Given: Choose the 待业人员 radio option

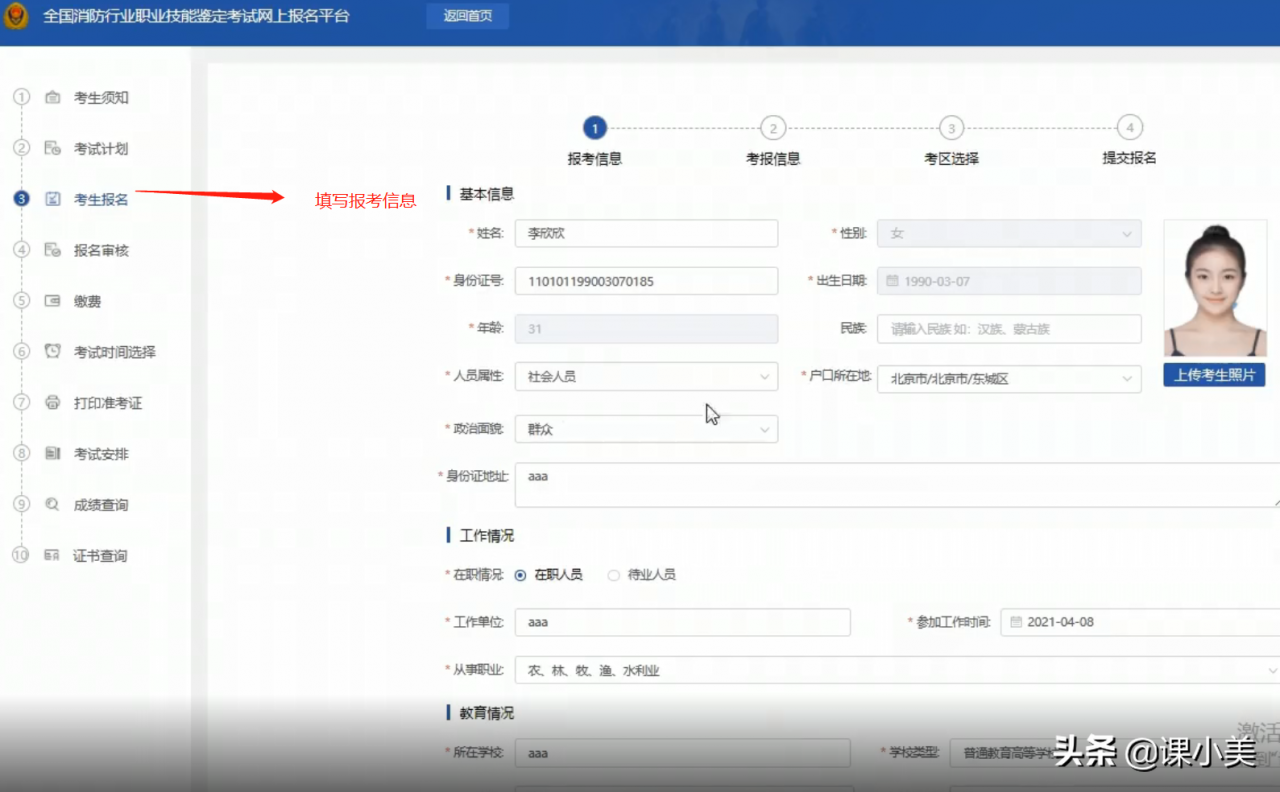Looking at the screenshot, I should pyautogui.click(x=611, y=574).
